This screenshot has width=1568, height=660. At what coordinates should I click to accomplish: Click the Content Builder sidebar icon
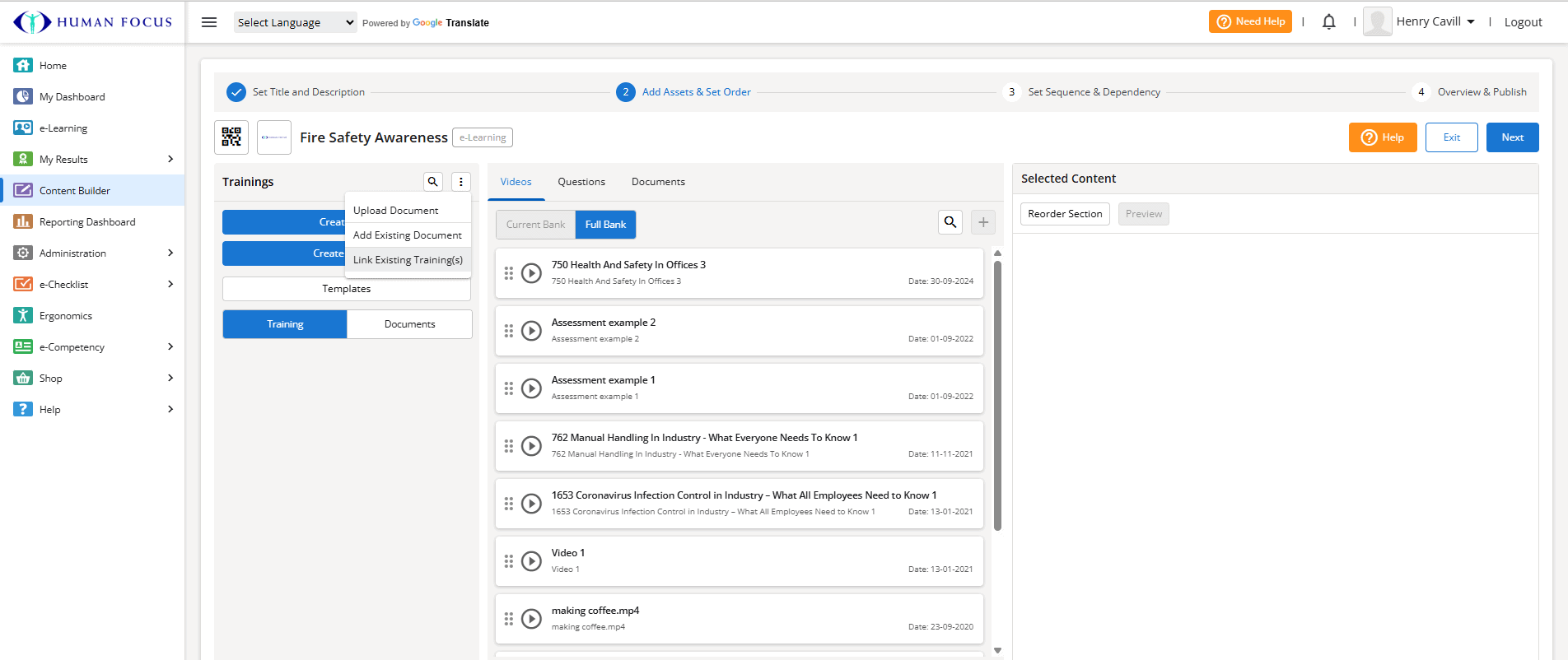pos(23,190)
